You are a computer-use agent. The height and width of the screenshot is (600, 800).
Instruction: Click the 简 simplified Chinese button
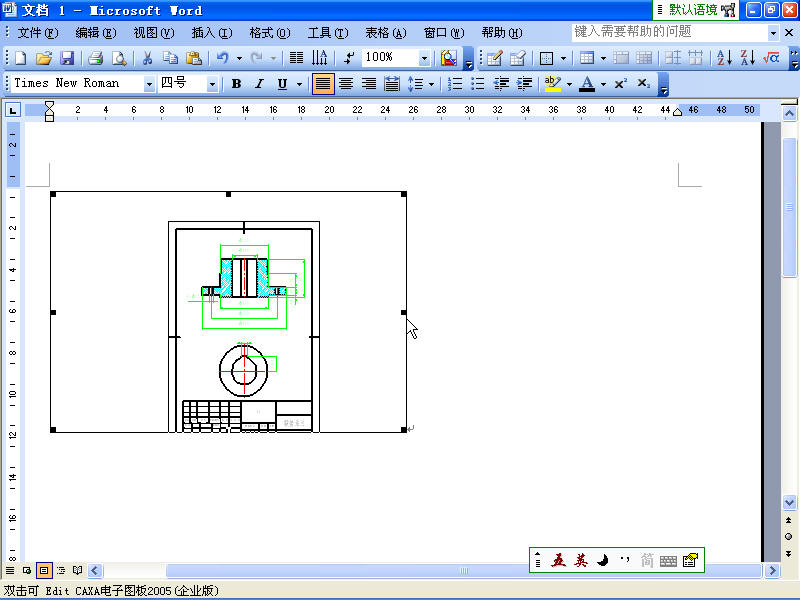tap(646, 561)
